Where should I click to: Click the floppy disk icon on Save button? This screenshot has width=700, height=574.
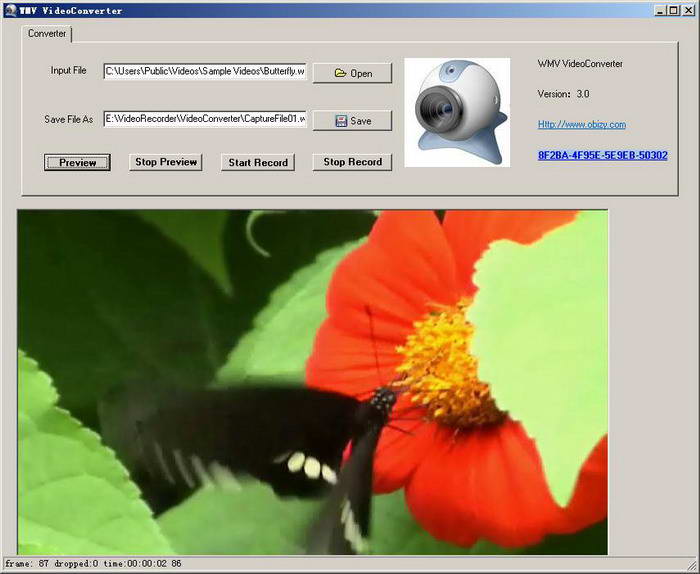point(341,121)
